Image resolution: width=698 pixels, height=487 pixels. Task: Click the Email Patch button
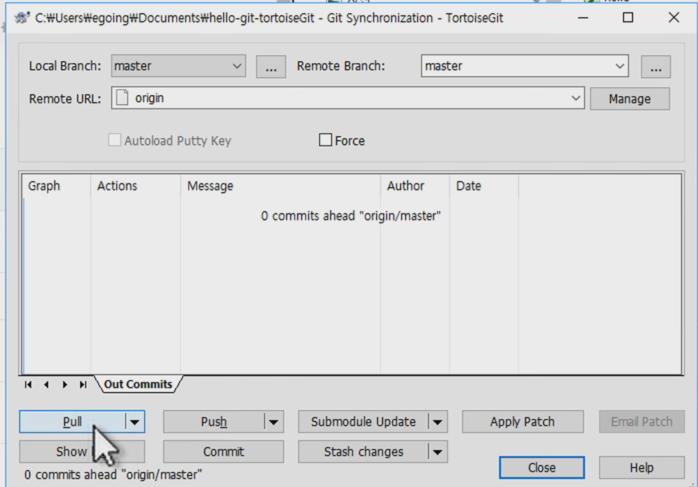641,422
